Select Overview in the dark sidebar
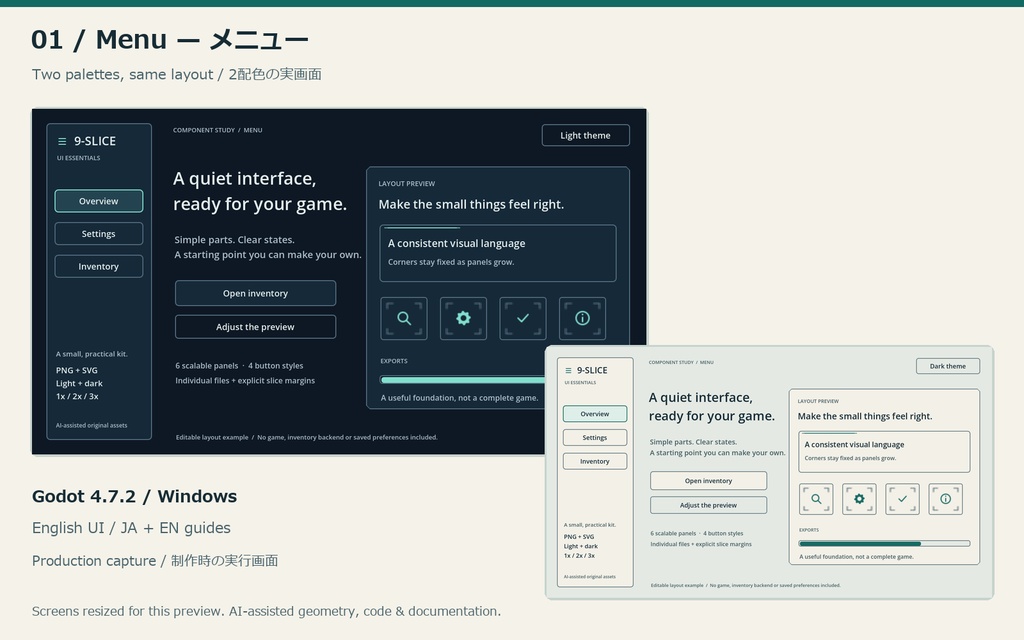The height and width of the screenshot is (640, 1024). click(99, 201)
